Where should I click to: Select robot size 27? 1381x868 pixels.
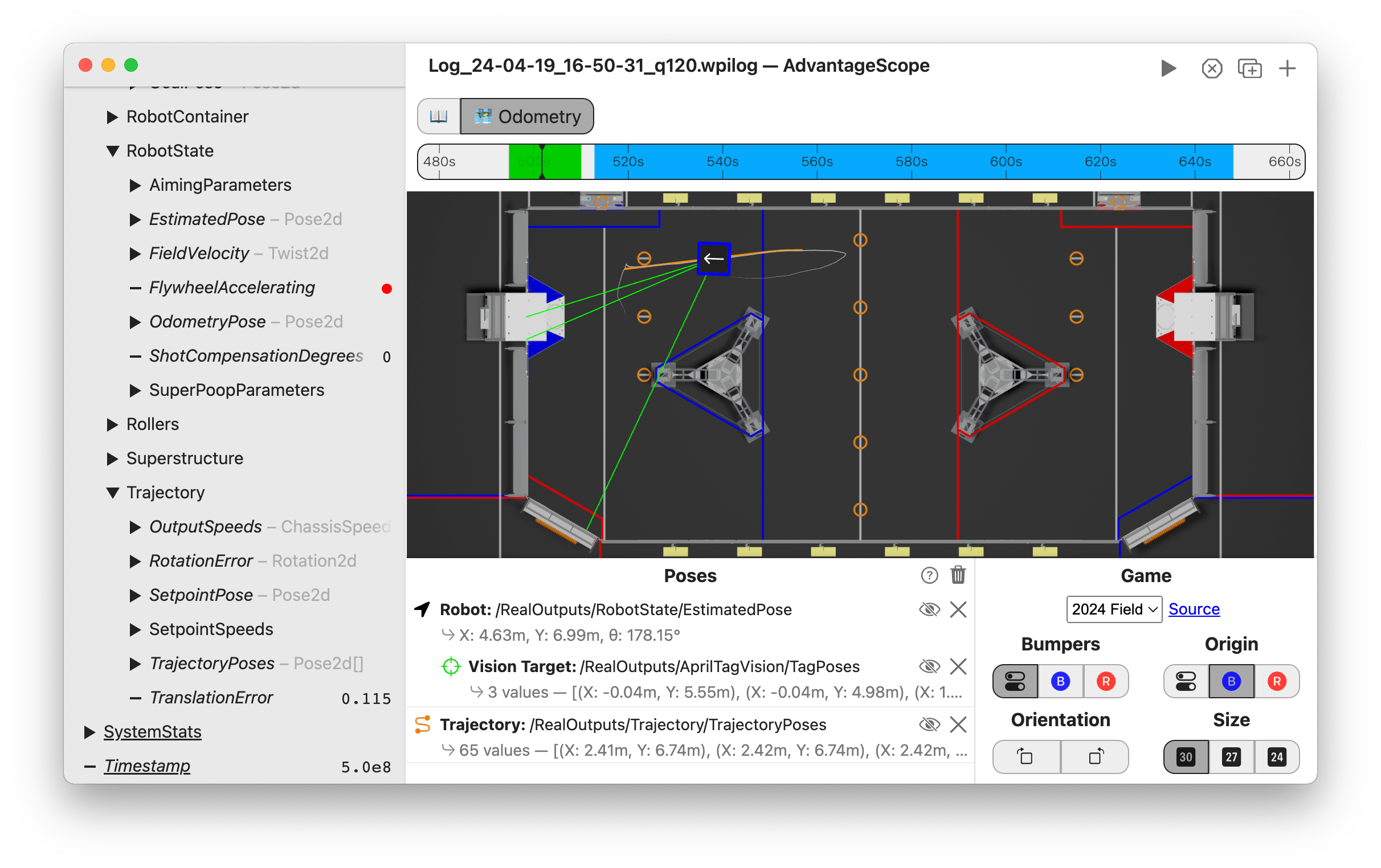[x=1231, y=757]
